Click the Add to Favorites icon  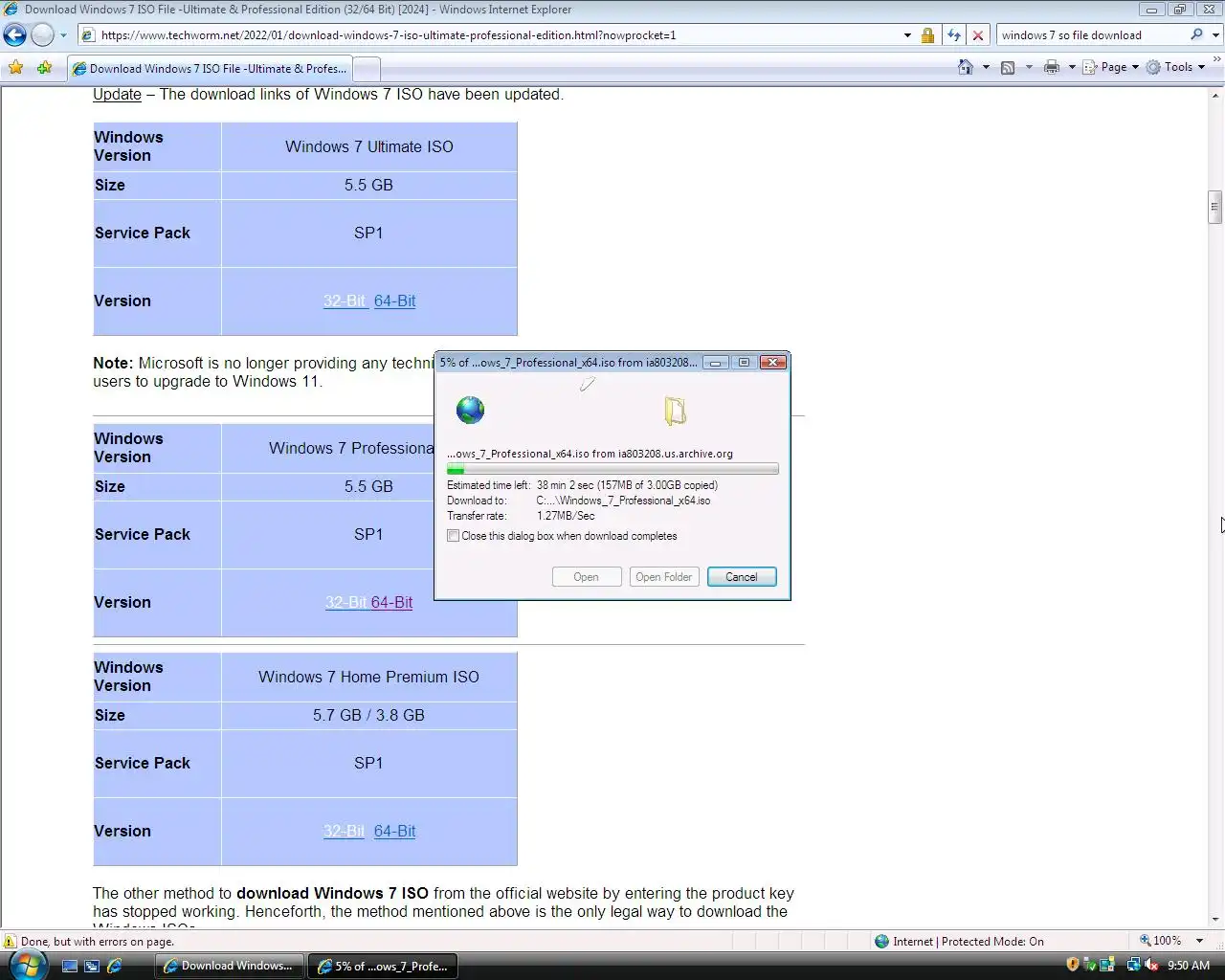pos(44,68)
